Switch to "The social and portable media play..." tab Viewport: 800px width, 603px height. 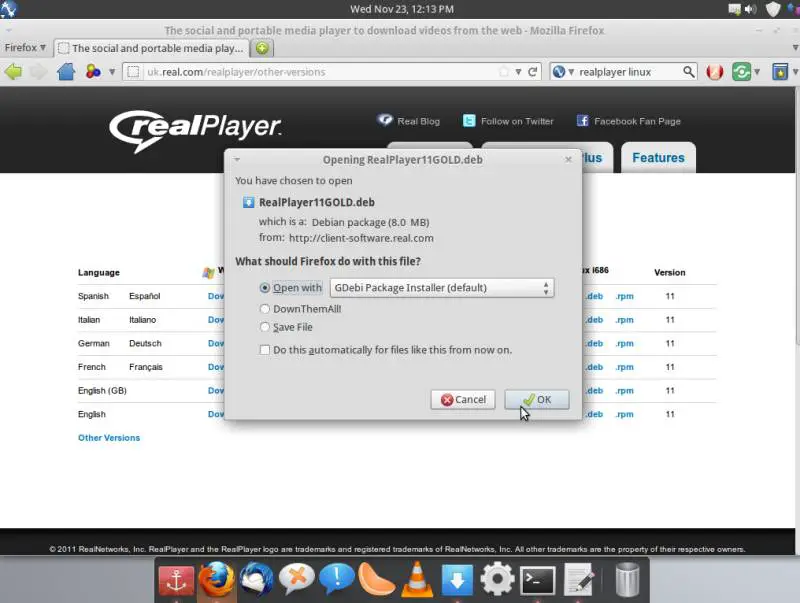(152, 48)
